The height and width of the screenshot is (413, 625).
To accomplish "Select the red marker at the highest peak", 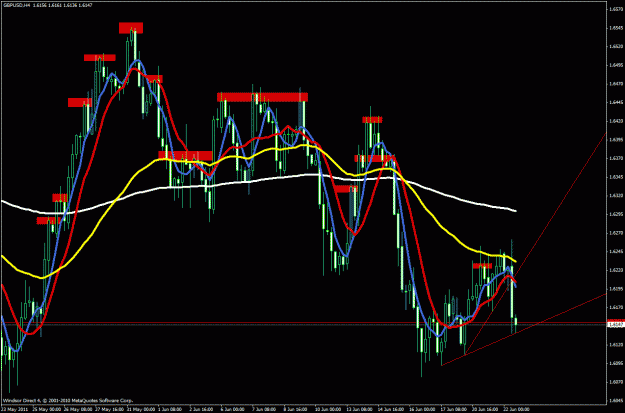I will pyautogui.click(x=131, y=28).
